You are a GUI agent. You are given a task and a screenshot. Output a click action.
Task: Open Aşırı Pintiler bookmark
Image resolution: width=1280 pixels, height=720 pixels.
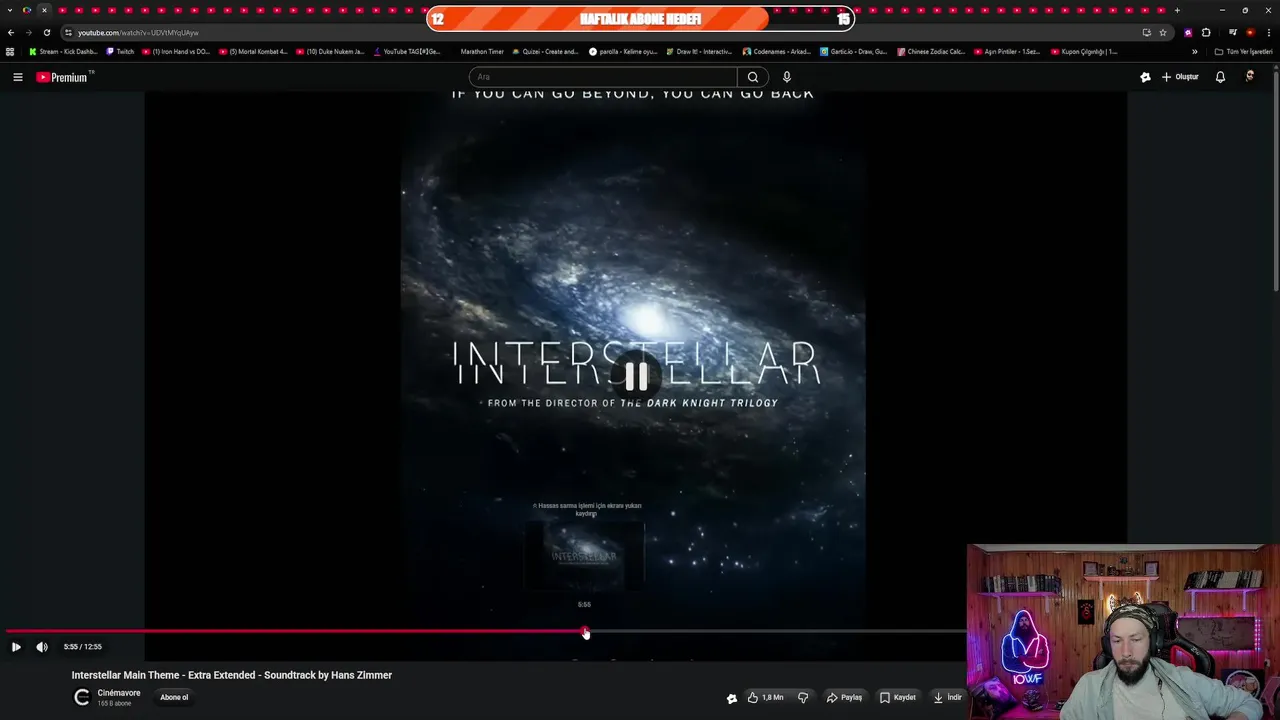pos(1008,51)
